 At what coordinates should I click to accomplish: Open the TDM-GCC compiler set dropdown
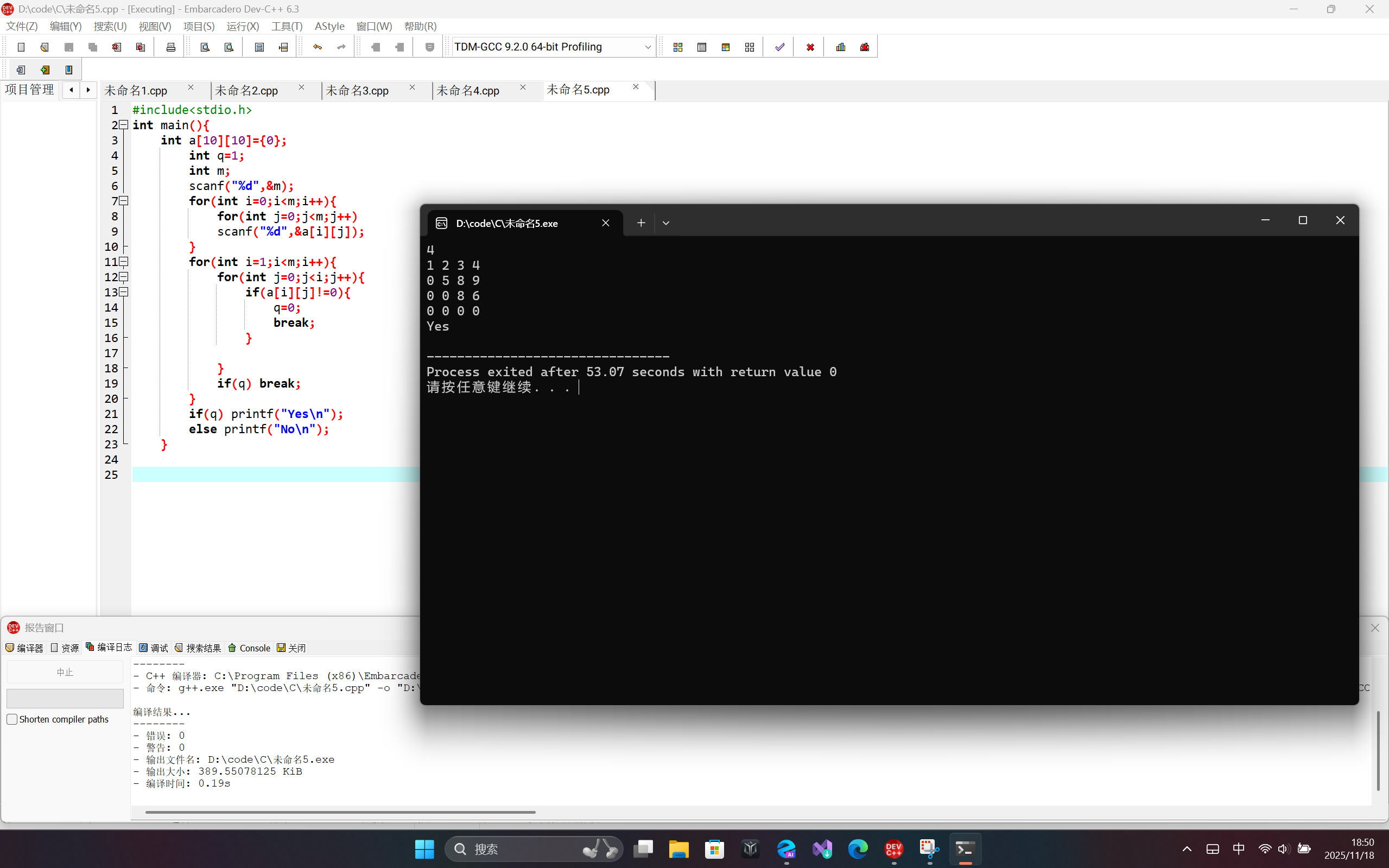pyautogui.click(x=648, y=47)
